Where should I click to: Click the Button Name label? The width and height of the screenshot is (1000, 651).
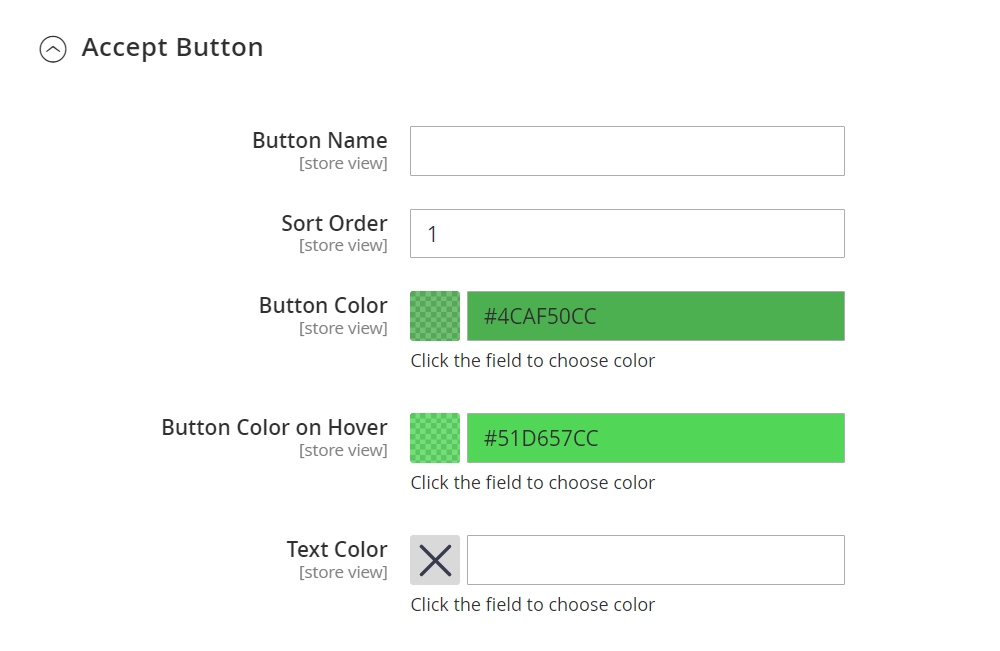coord(319,140)
